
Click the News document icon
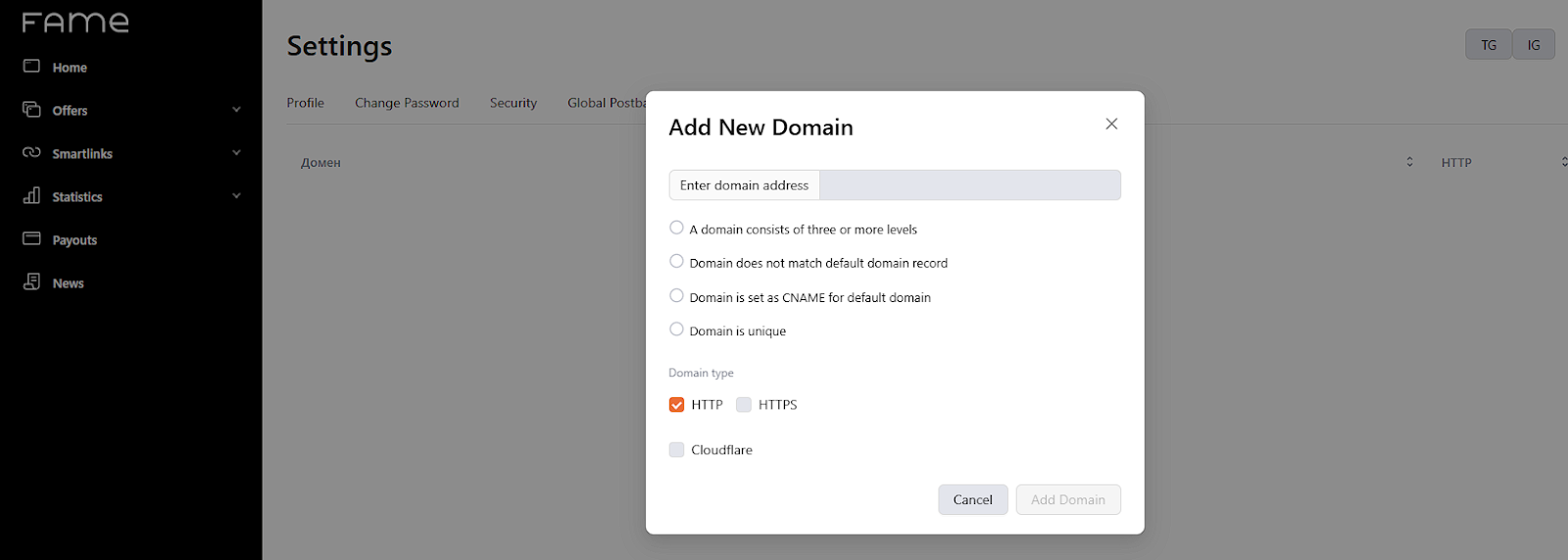(31, 281)
